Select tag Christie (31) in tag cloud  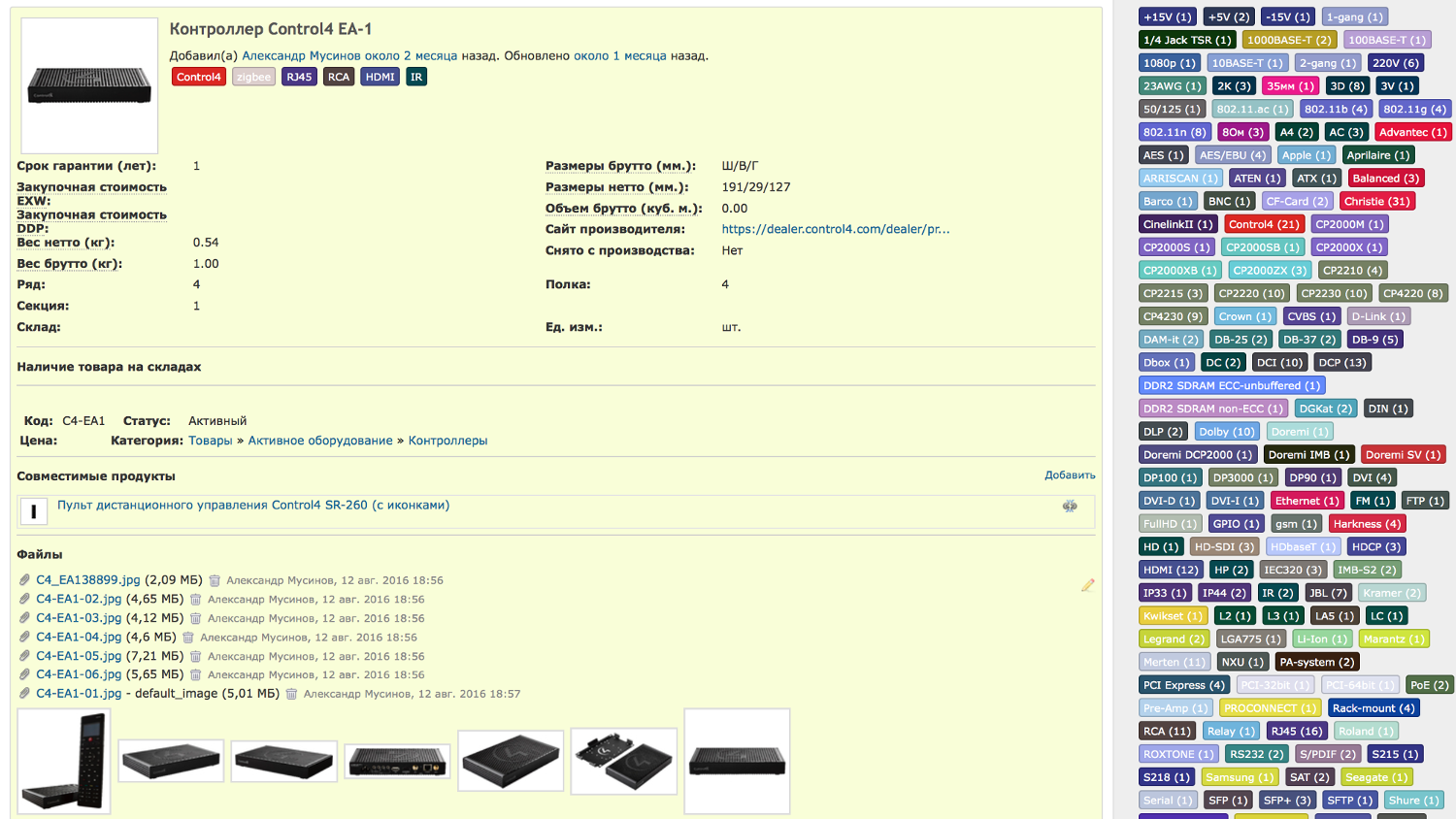(1376, 201)
